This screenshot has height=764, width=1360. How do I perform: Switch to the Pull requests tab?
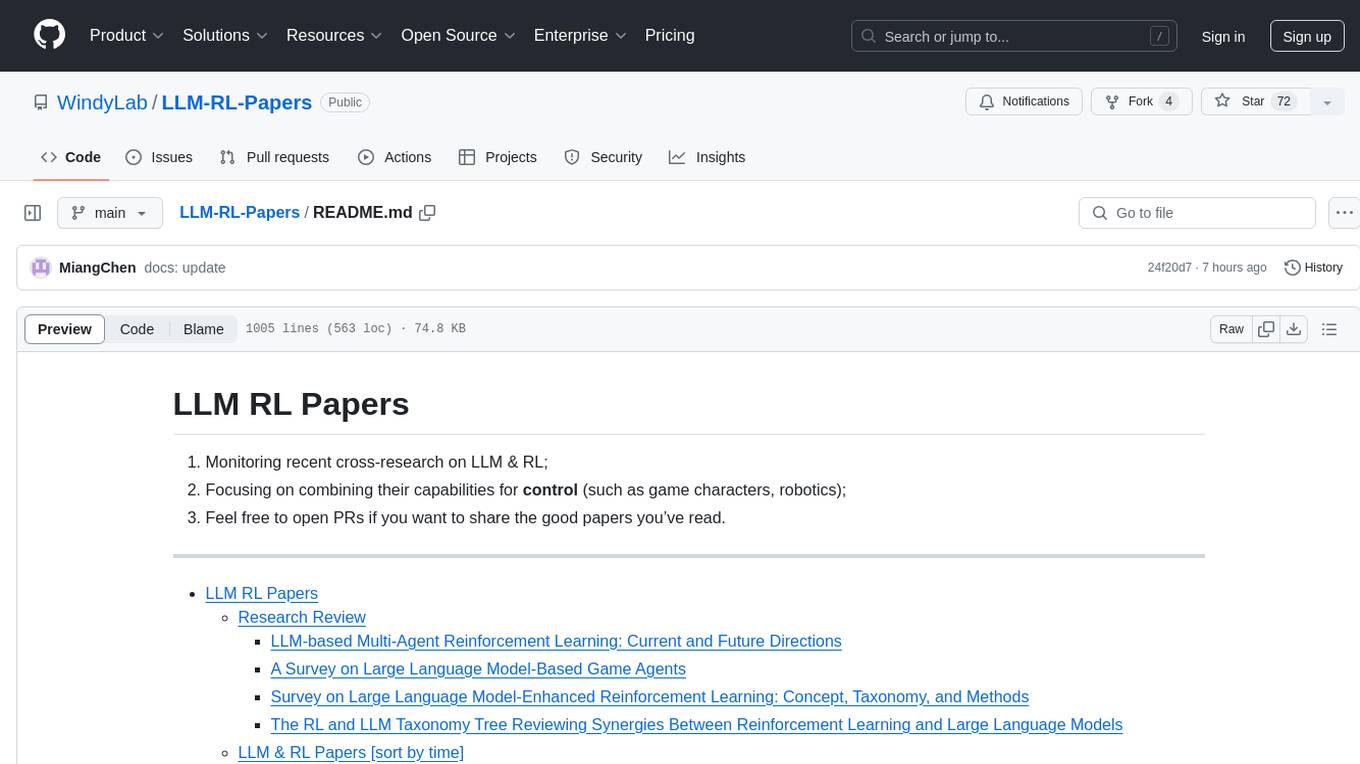coord(274,157)
